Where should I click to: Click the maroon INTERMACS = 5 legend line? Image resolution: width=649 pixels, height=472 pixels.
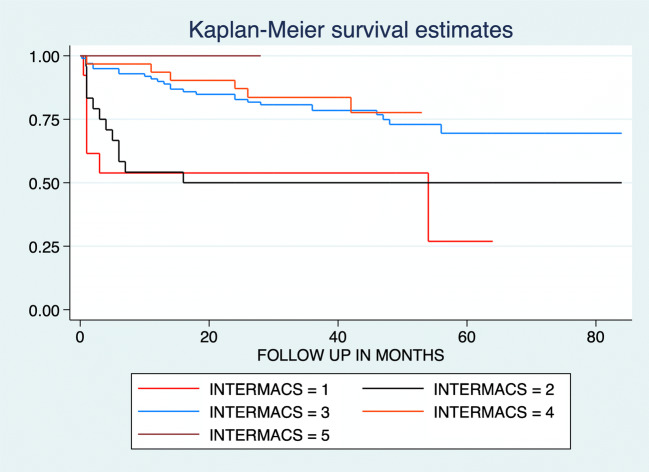(179, 436)
